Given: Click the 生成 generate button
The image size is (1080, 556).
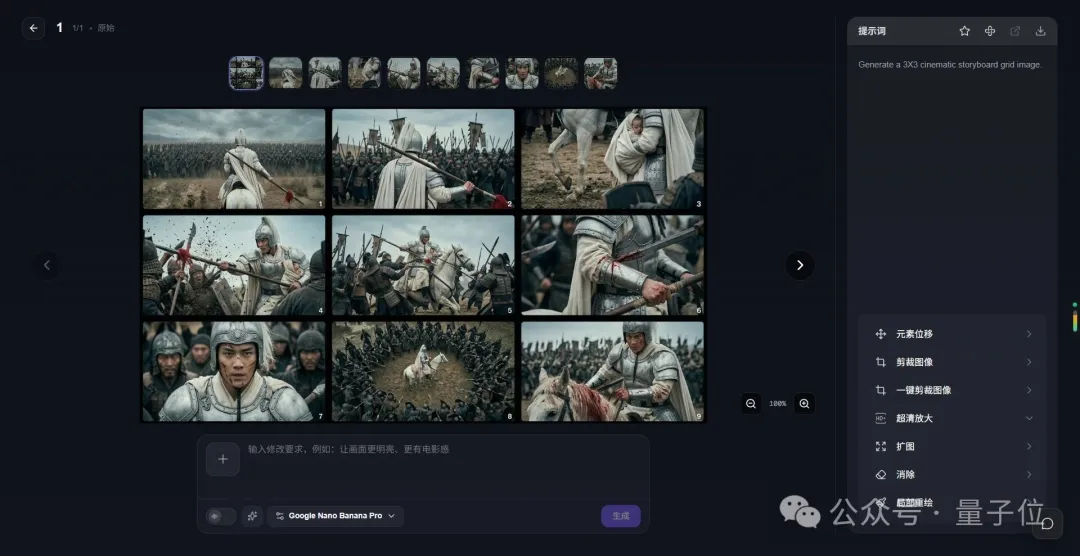Looking at the screenshot, I should pos(621,516).
